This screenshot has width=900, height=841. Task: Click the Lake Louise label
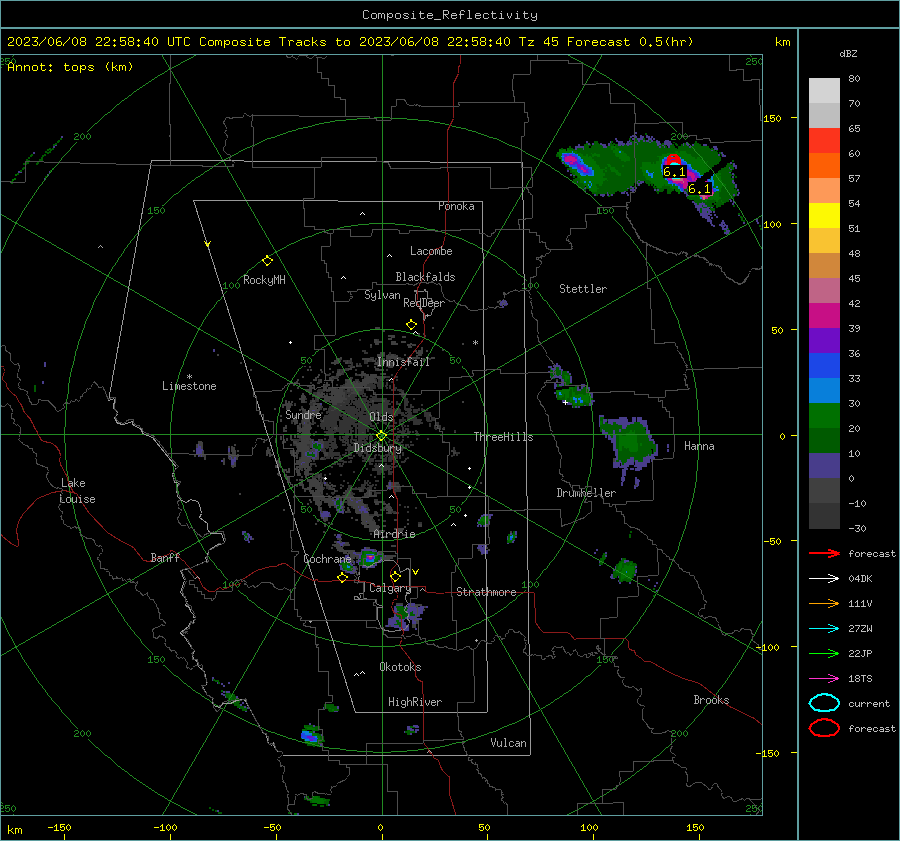pyautogui.click(x=77, y=491)
